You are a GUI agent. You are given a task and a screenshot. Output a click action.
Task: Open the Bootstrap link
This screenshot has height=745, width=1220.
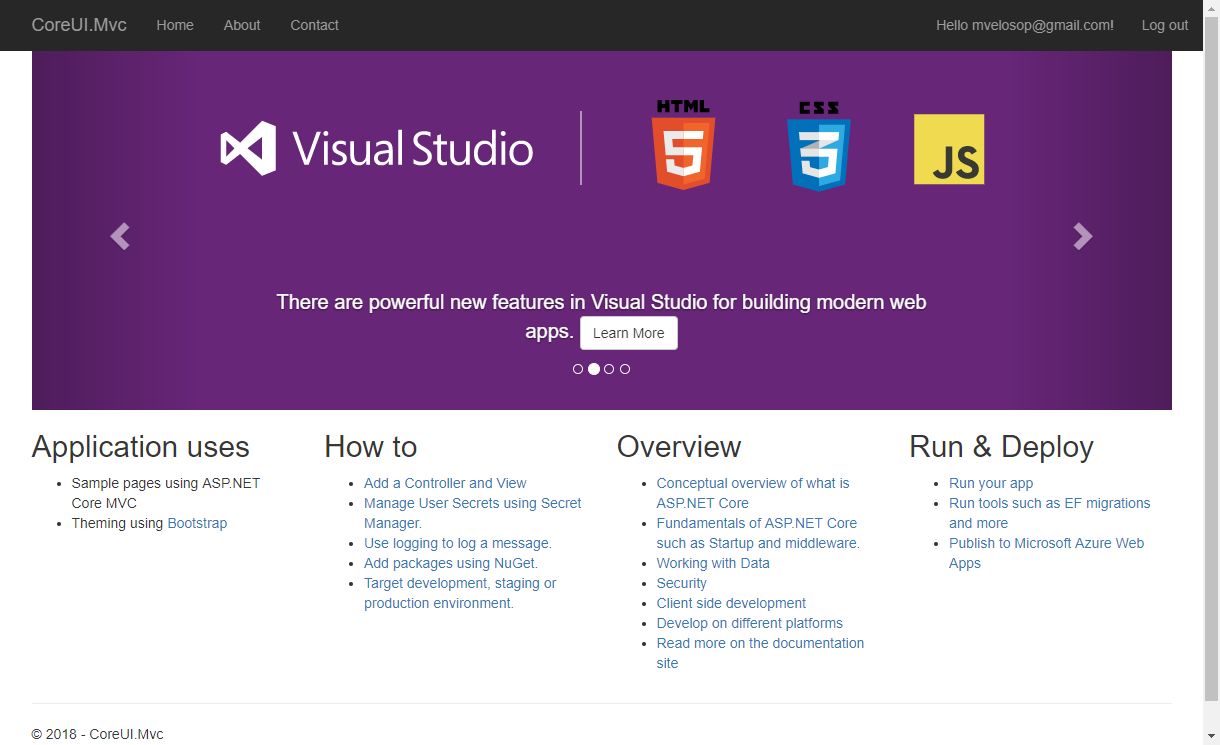point(197,523)
